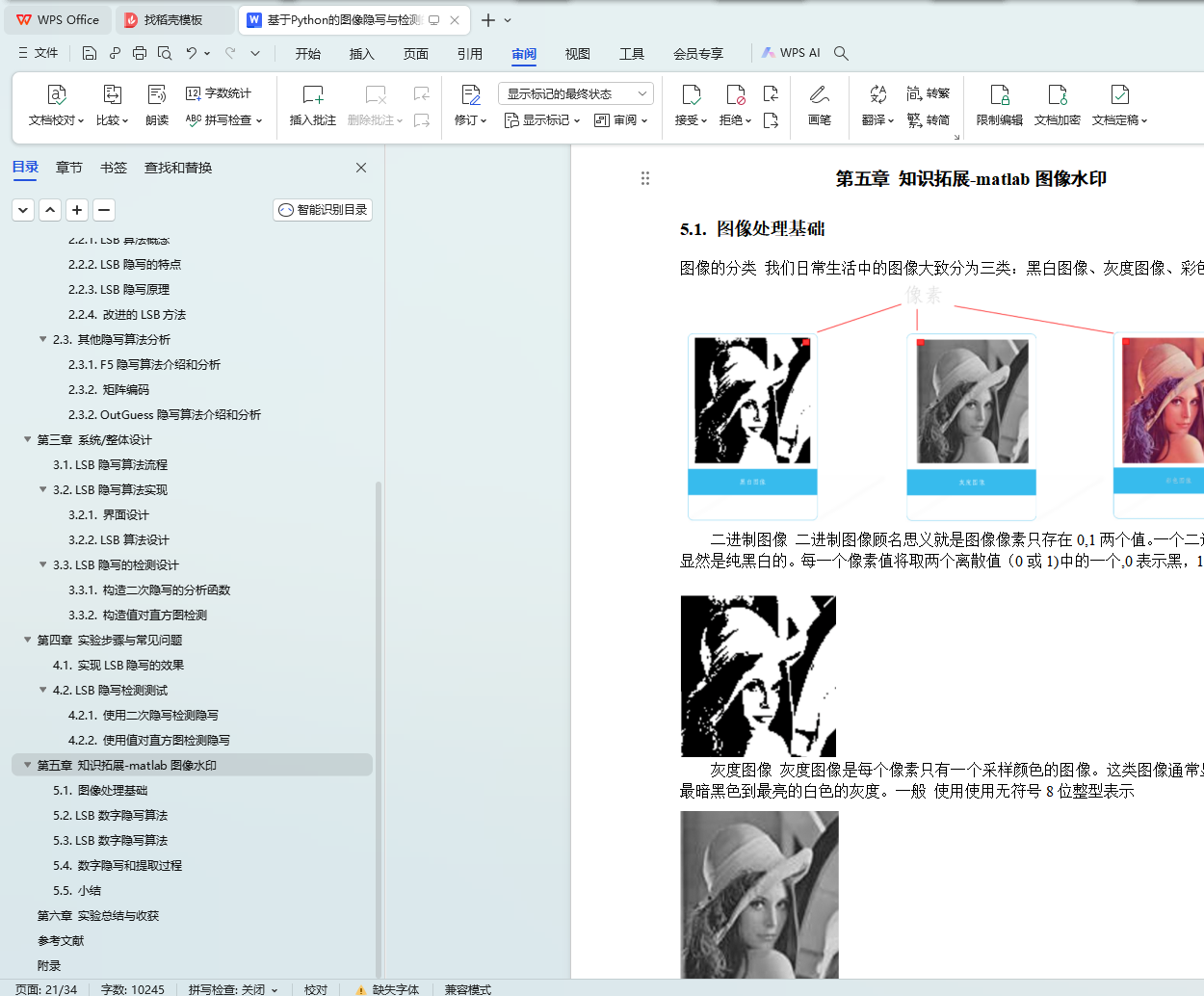
Task: Click the print icon in quick access bar
Action: (x=140, y=53)
